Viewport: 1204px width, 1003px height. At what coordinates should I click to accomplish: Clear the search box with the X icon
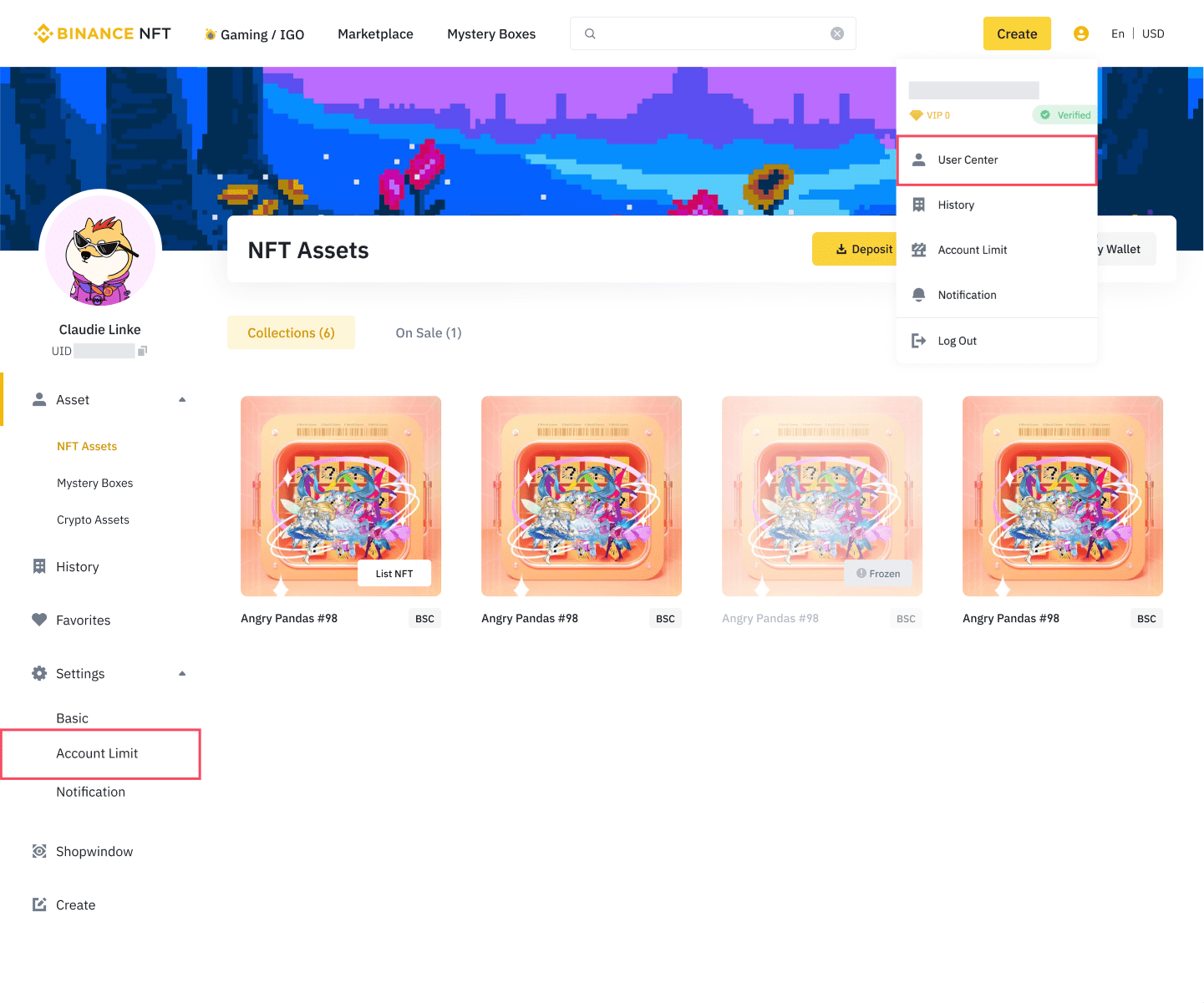(x=837, y=33)
